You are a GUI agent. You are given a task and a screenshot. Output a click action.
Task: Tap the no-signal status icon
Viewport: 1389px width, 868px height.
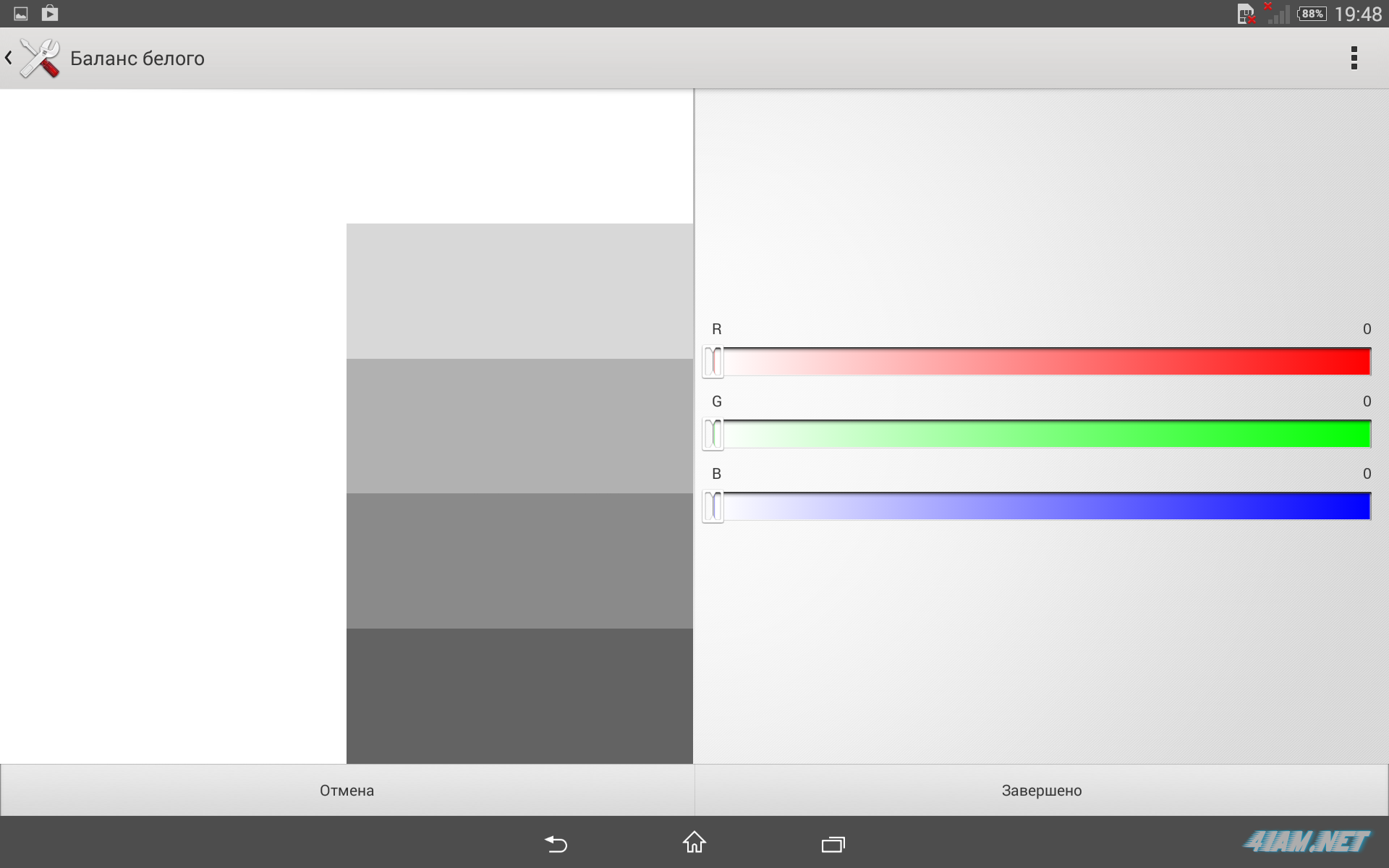pyautogui.click(x=1277, y=14)
